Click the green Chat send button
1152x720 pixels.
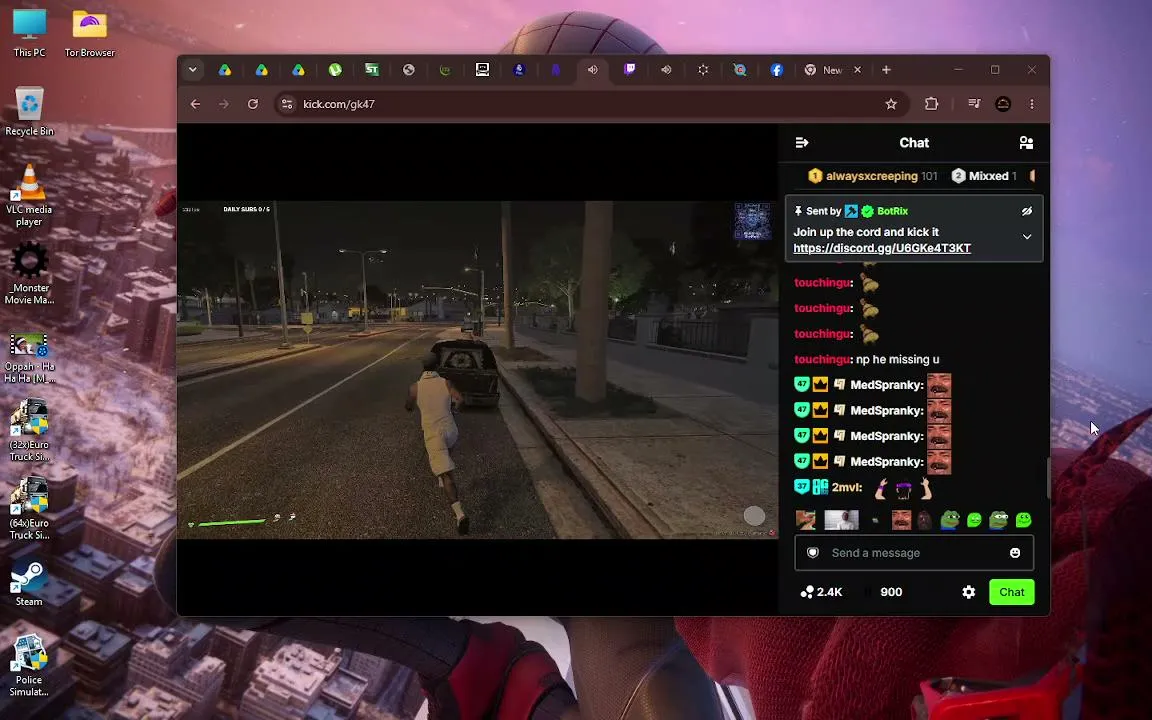click(x=1011, y=592)
